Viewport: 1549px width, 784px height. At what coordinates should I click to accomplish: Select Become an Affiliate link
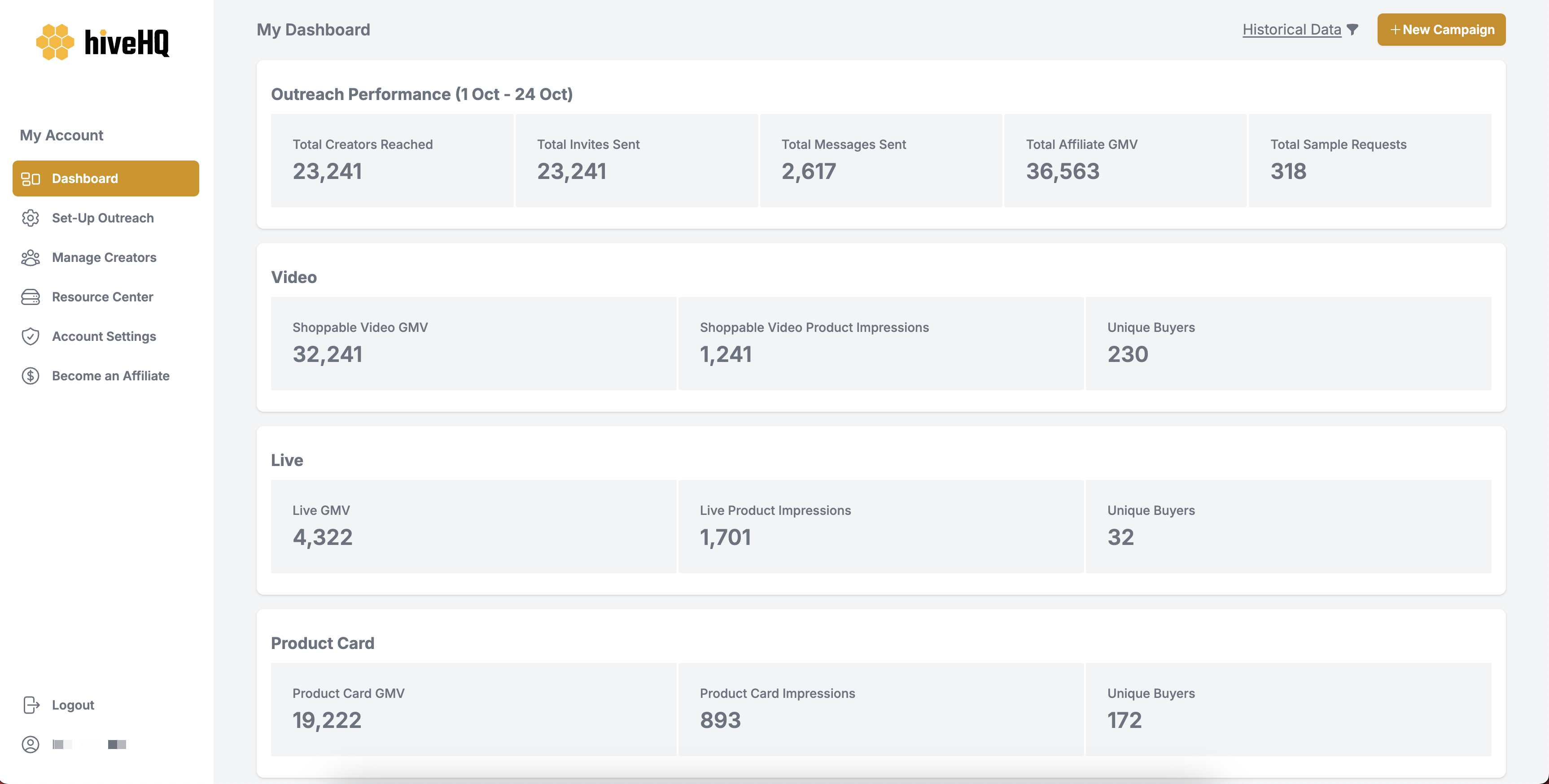point(111,376)
